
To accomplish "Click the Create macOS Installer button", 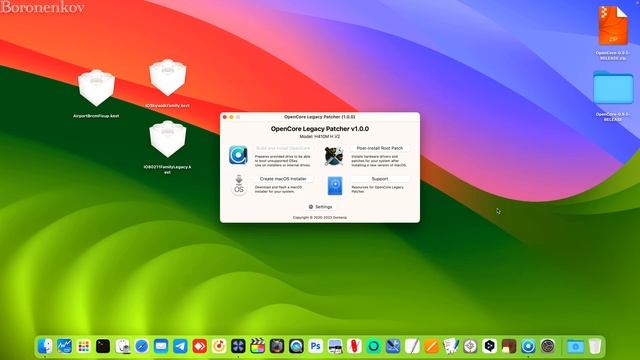I will (x=283, y=179).
